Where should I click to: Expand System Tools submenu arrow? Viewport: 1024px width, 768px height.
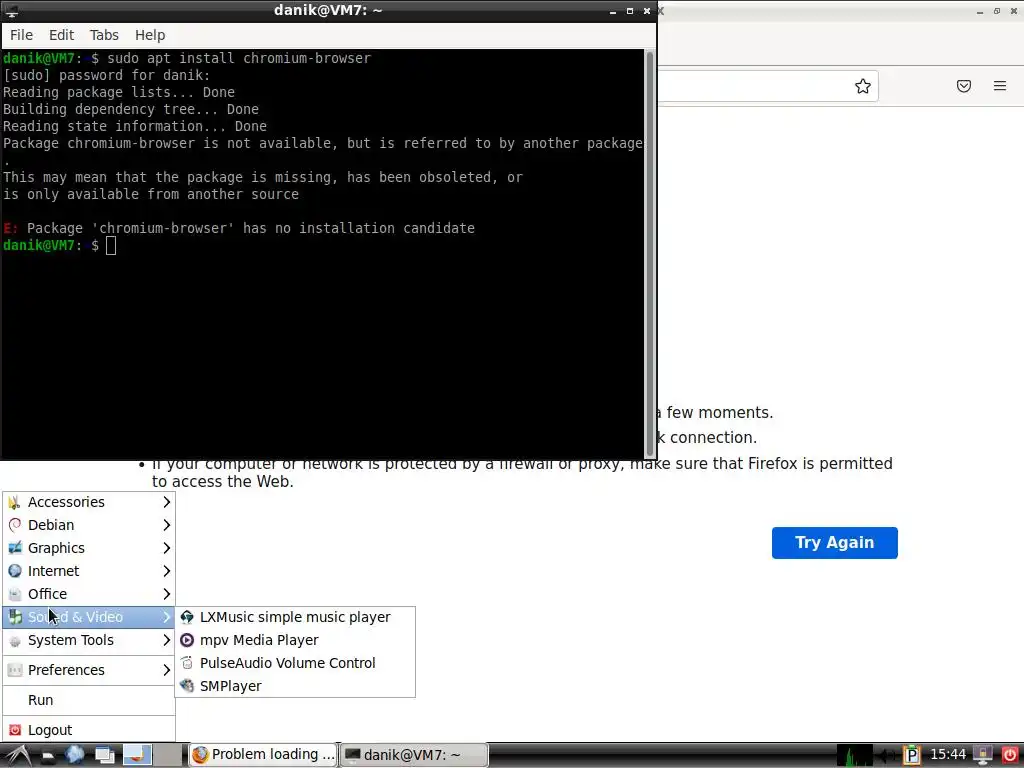(167, 640)
